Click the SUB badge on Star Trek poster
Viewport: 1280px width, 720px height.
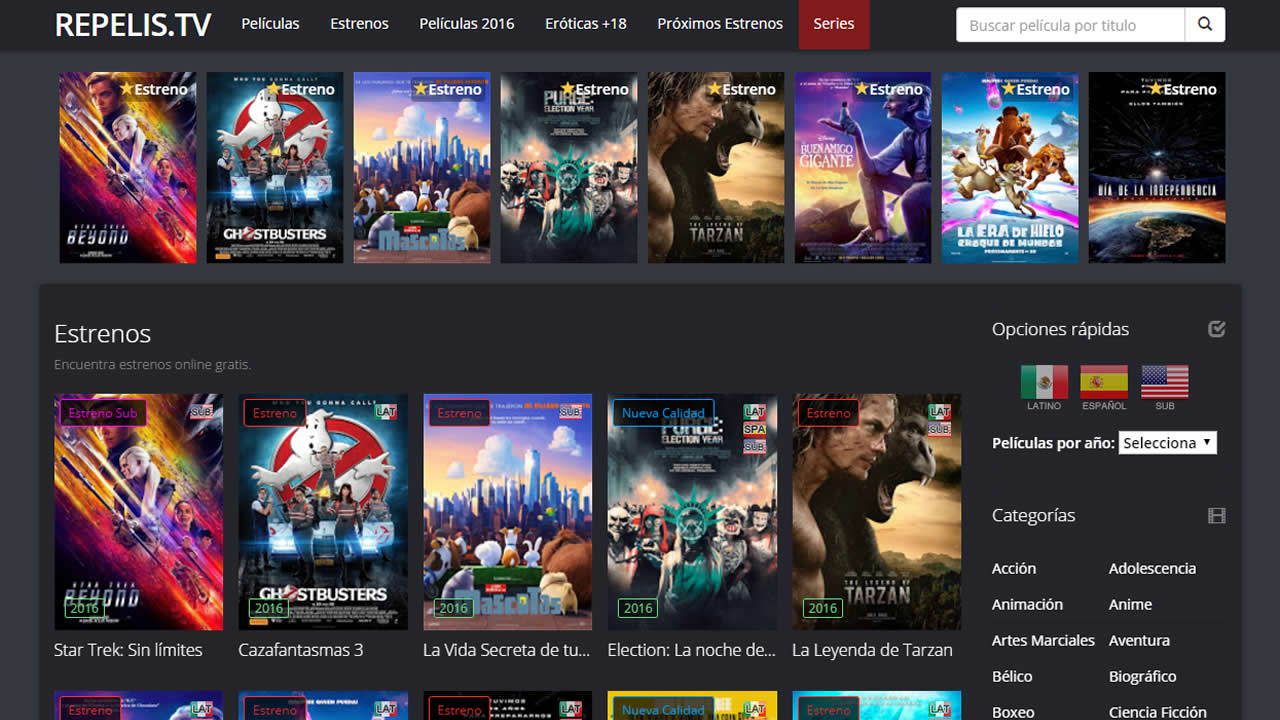(x=202, y=411)
